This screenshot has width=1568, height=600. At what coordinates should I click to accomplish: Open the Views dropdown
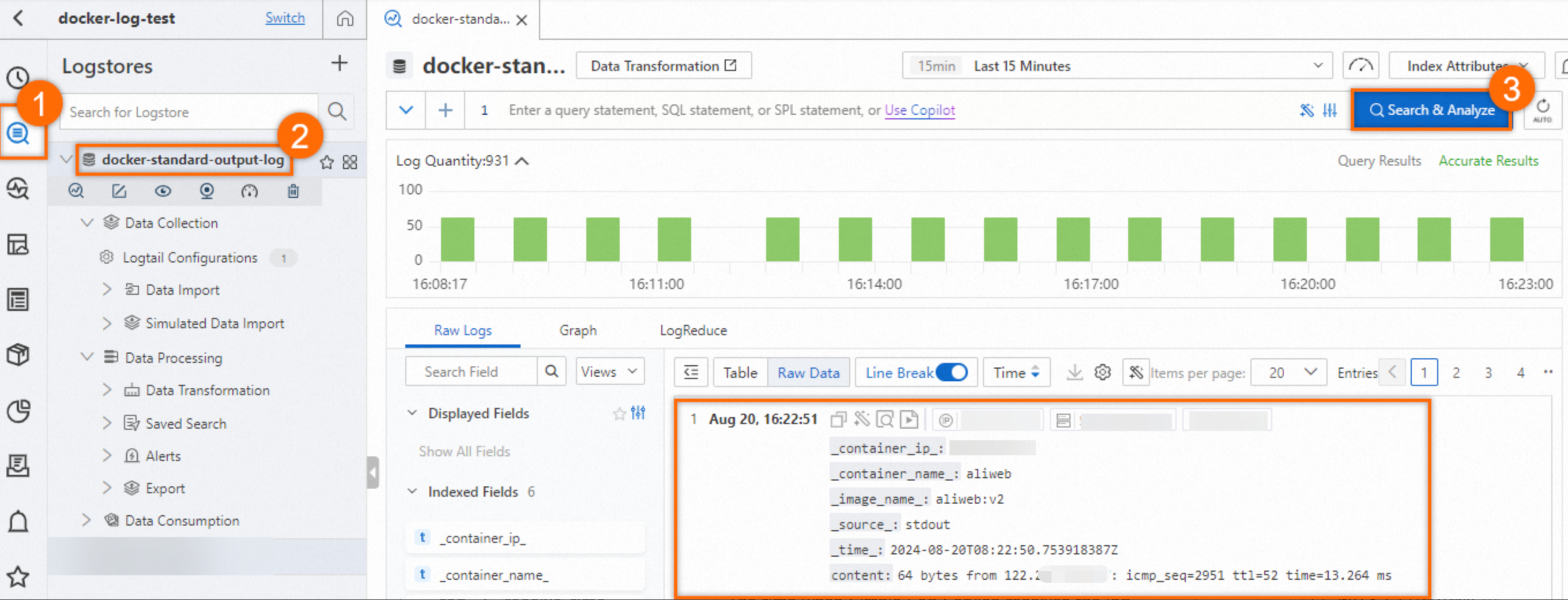click(x=610, y=372)
